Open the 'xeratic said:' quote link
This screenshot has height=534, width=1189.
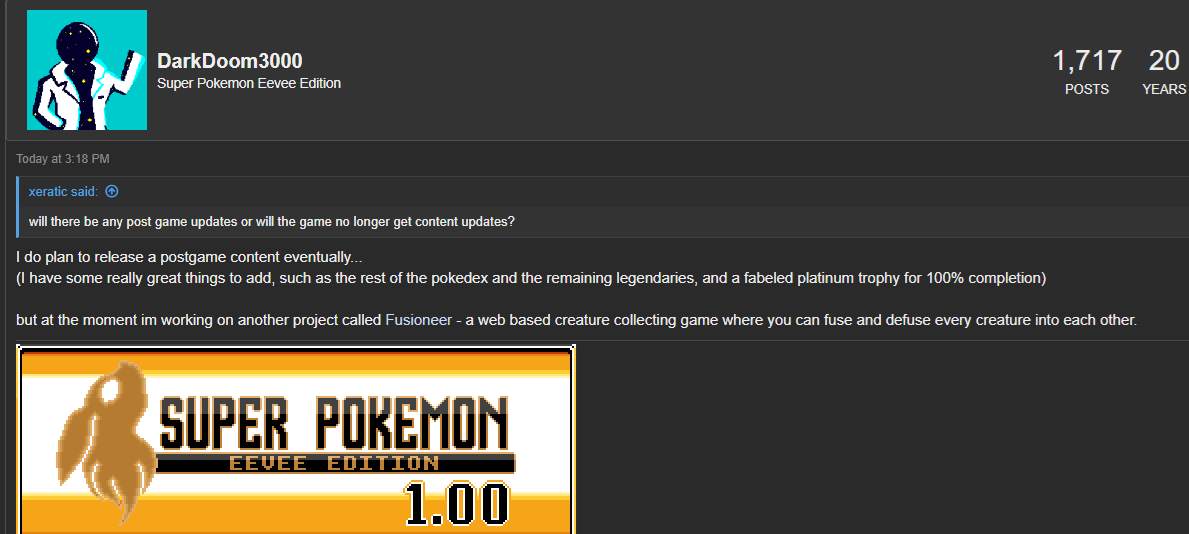point(63,192)
